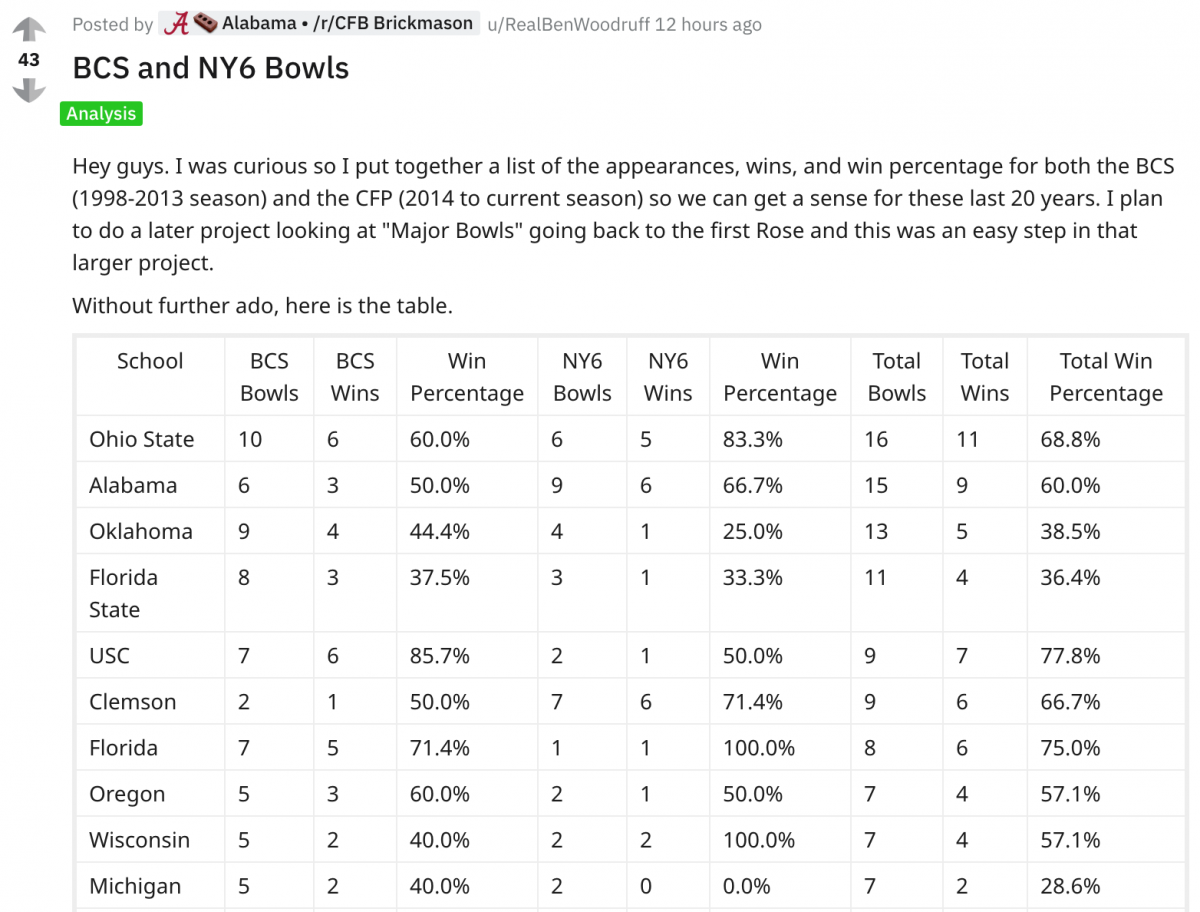Click the USC school name cell
Image resolution: width=1200 pixels, height=912 pixels.
pos(150,656)
